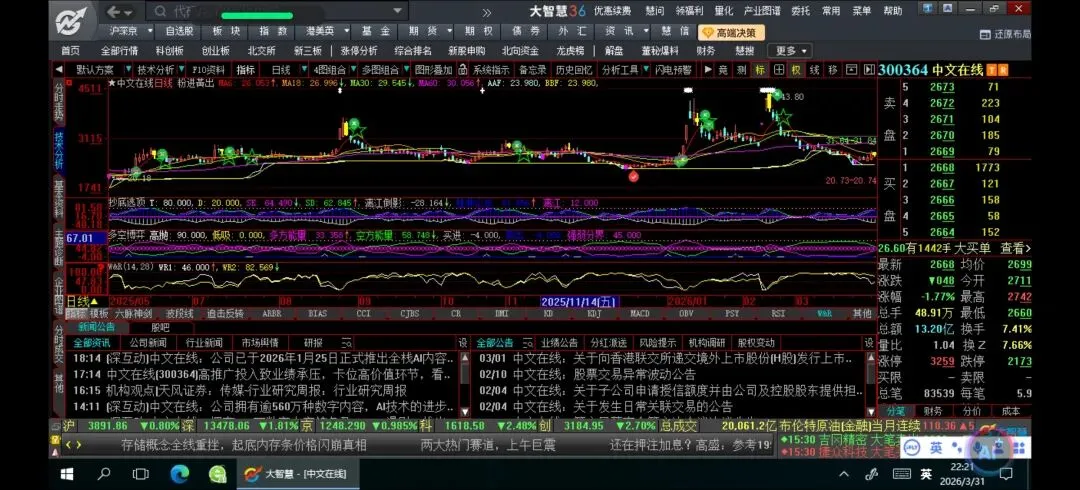
Task: Click the 自选股 button
Action: 178,31
